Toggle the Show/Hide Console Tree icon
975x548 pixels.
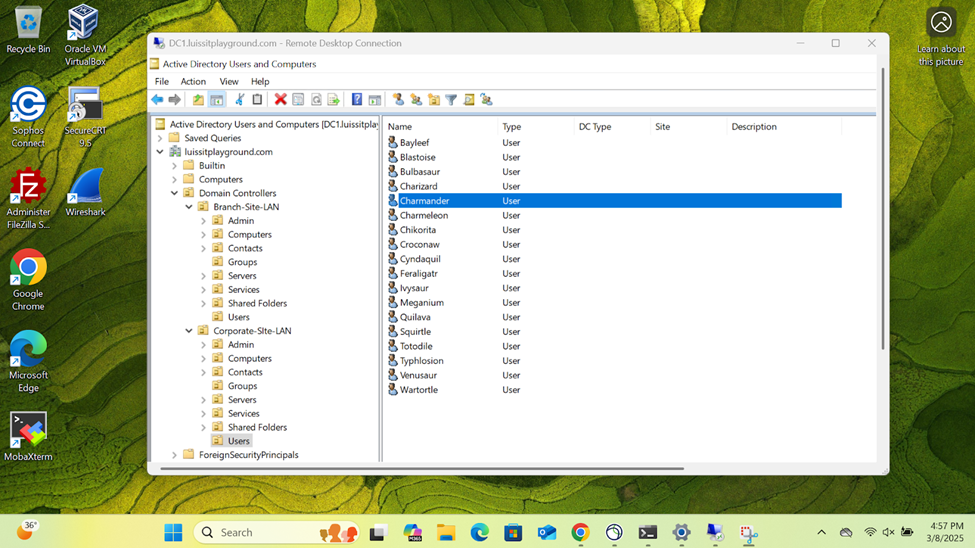click(216, 100)
